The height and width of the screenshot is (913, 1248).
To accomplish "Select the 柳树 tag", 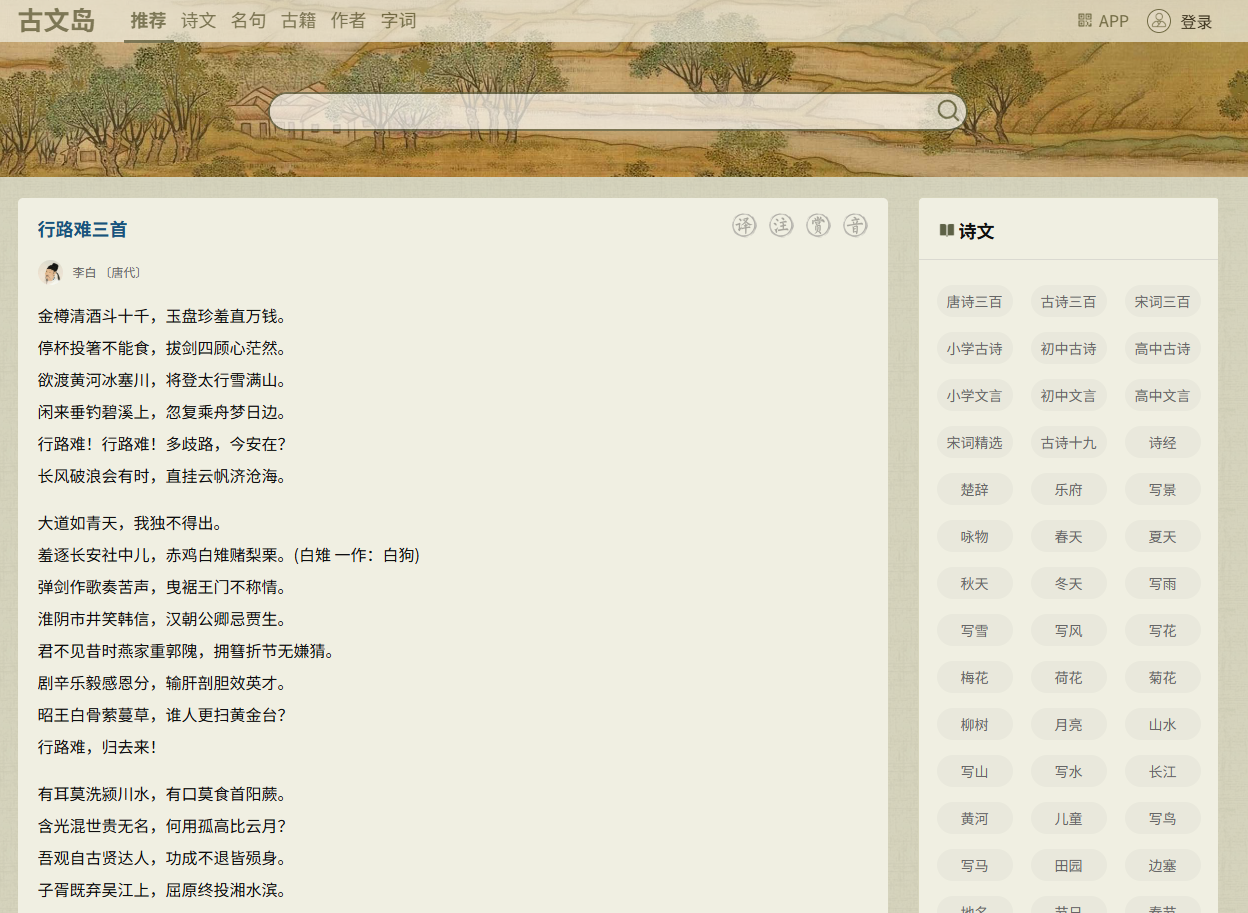I will coord(975,725).
